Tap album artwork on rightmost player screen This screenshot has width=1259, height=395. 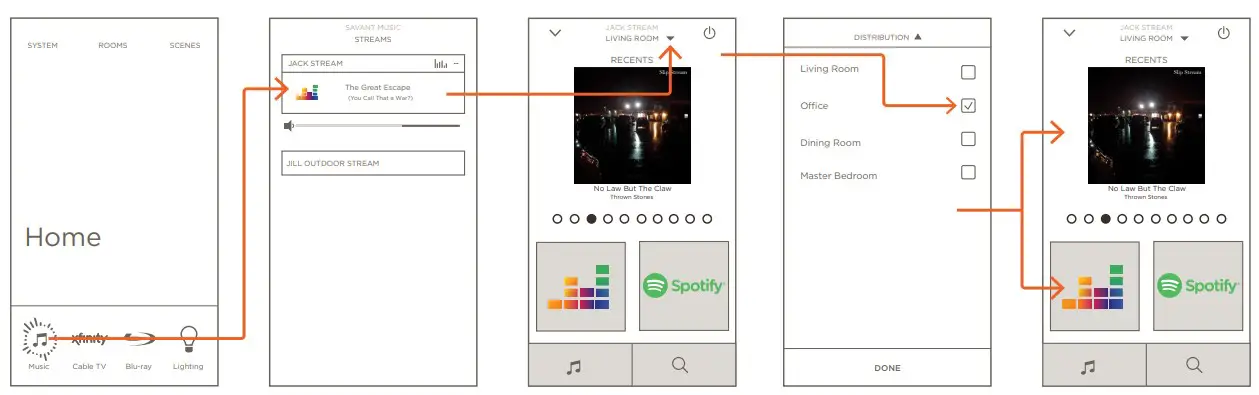(1146, 125)
